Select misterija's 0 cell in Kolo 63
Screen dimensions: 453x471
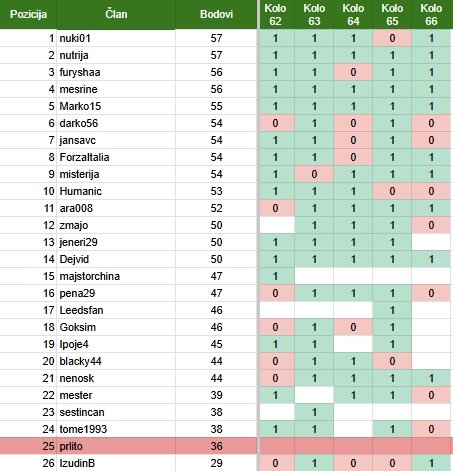pos(314,174)
